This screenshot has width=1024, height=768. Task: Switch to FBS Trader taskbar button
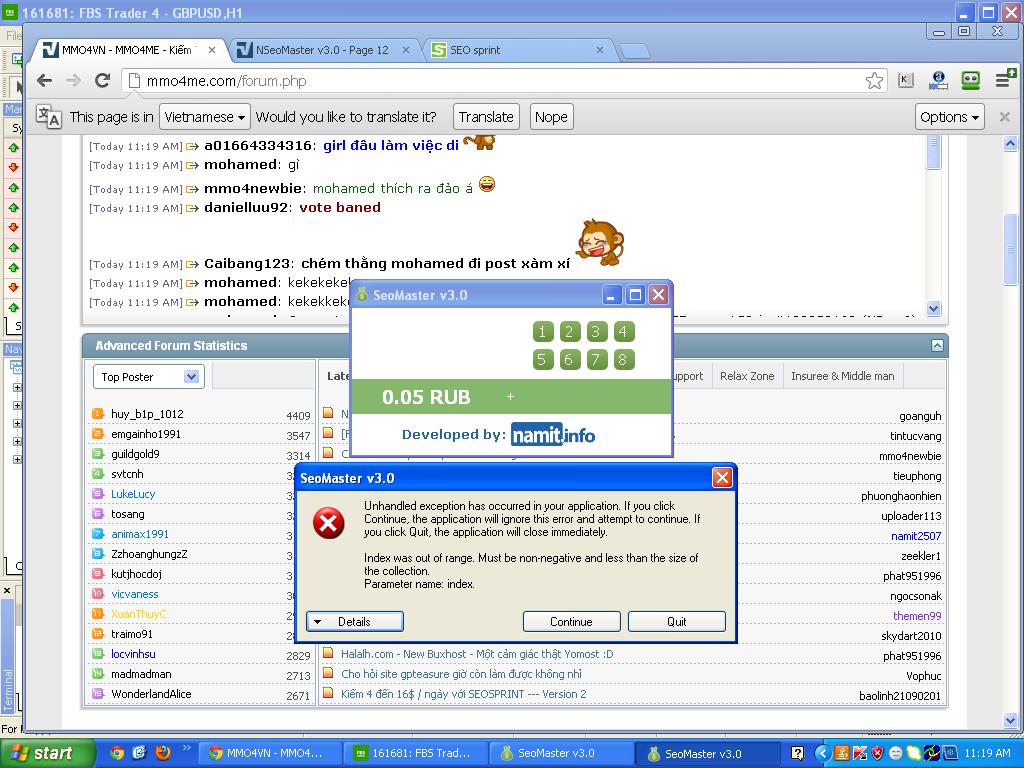(414, 753)
